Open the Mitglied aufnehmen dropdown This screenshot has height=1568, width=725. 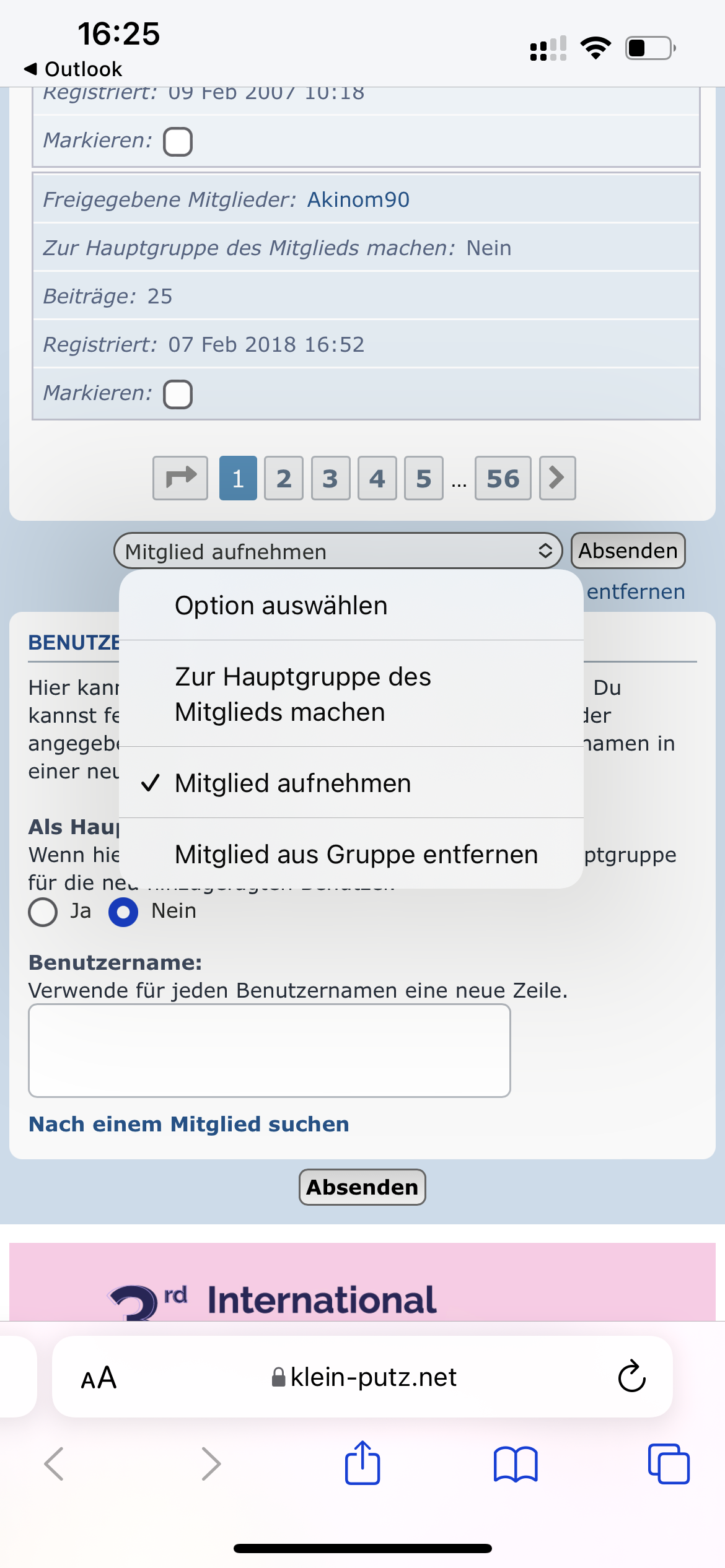pos(338,551)
